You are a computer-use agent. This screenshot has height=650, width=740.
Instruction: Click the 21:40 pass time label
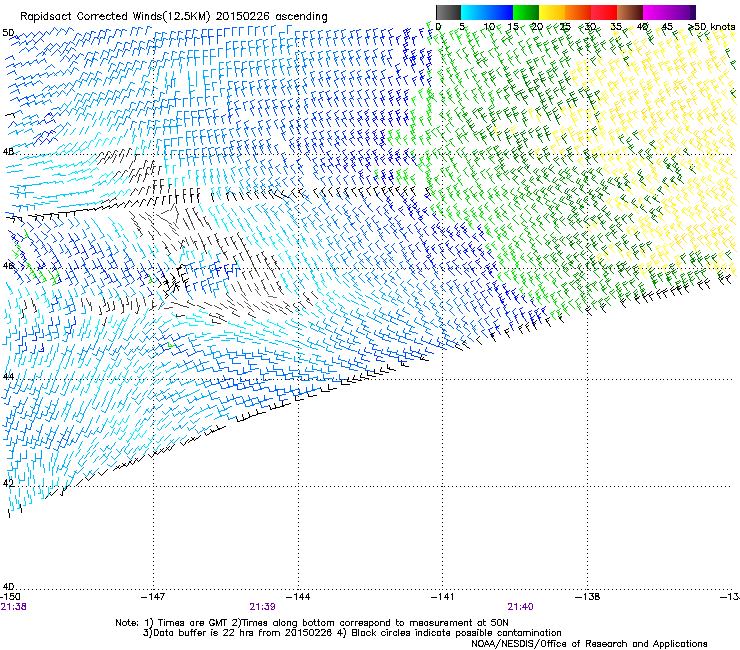pyautogui.click(x=521, y=607)
